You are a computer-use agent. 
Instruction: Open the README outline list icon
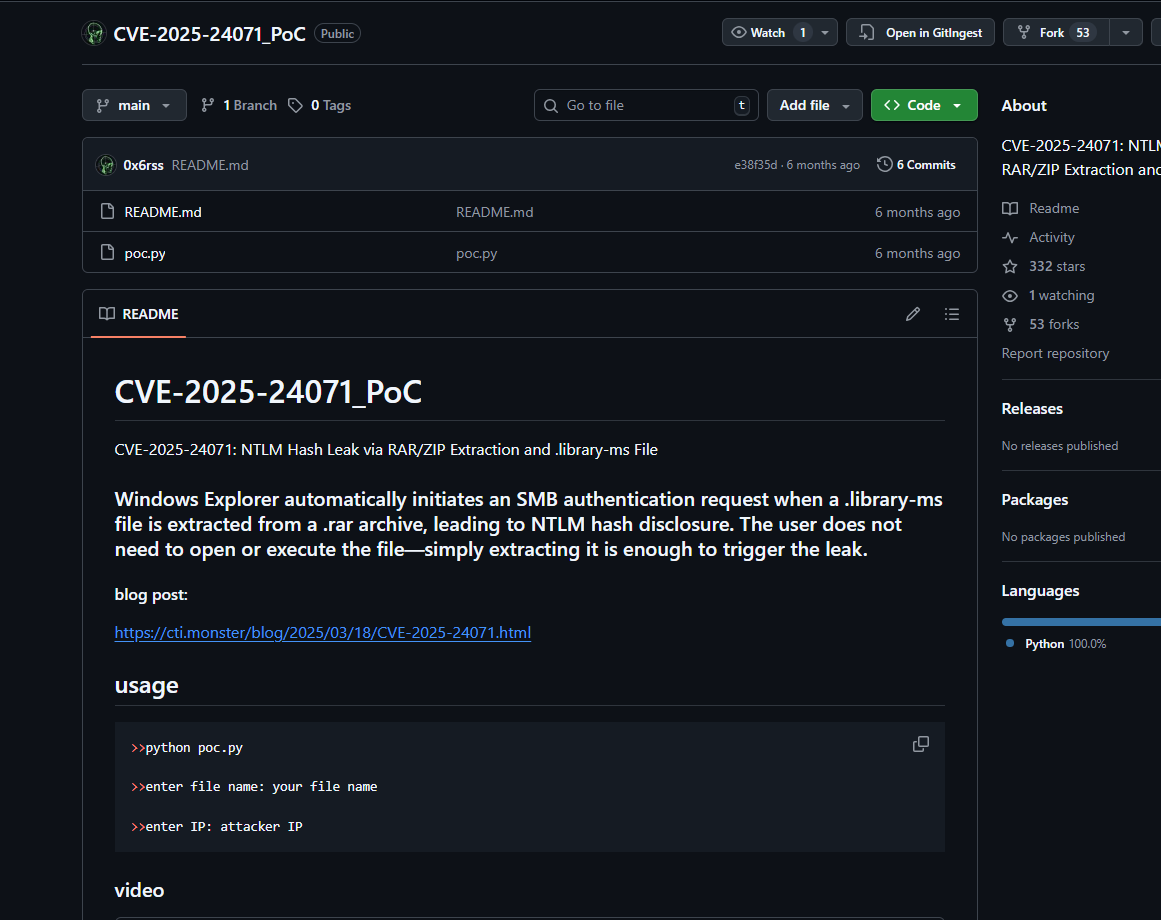point(951,314)
